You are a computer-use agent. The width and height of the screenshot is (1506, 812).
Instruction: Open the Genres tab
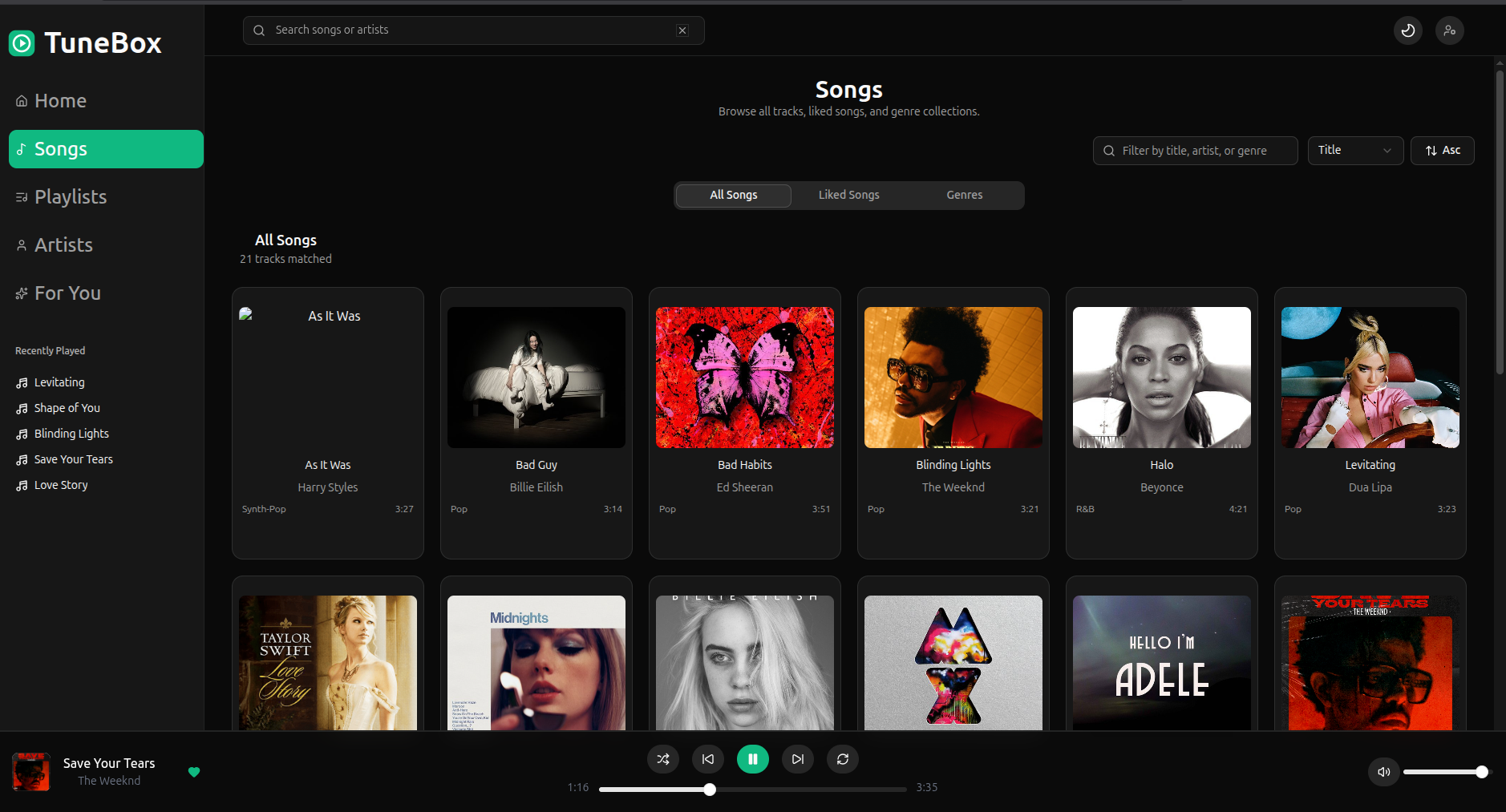(x=964, y=195)
